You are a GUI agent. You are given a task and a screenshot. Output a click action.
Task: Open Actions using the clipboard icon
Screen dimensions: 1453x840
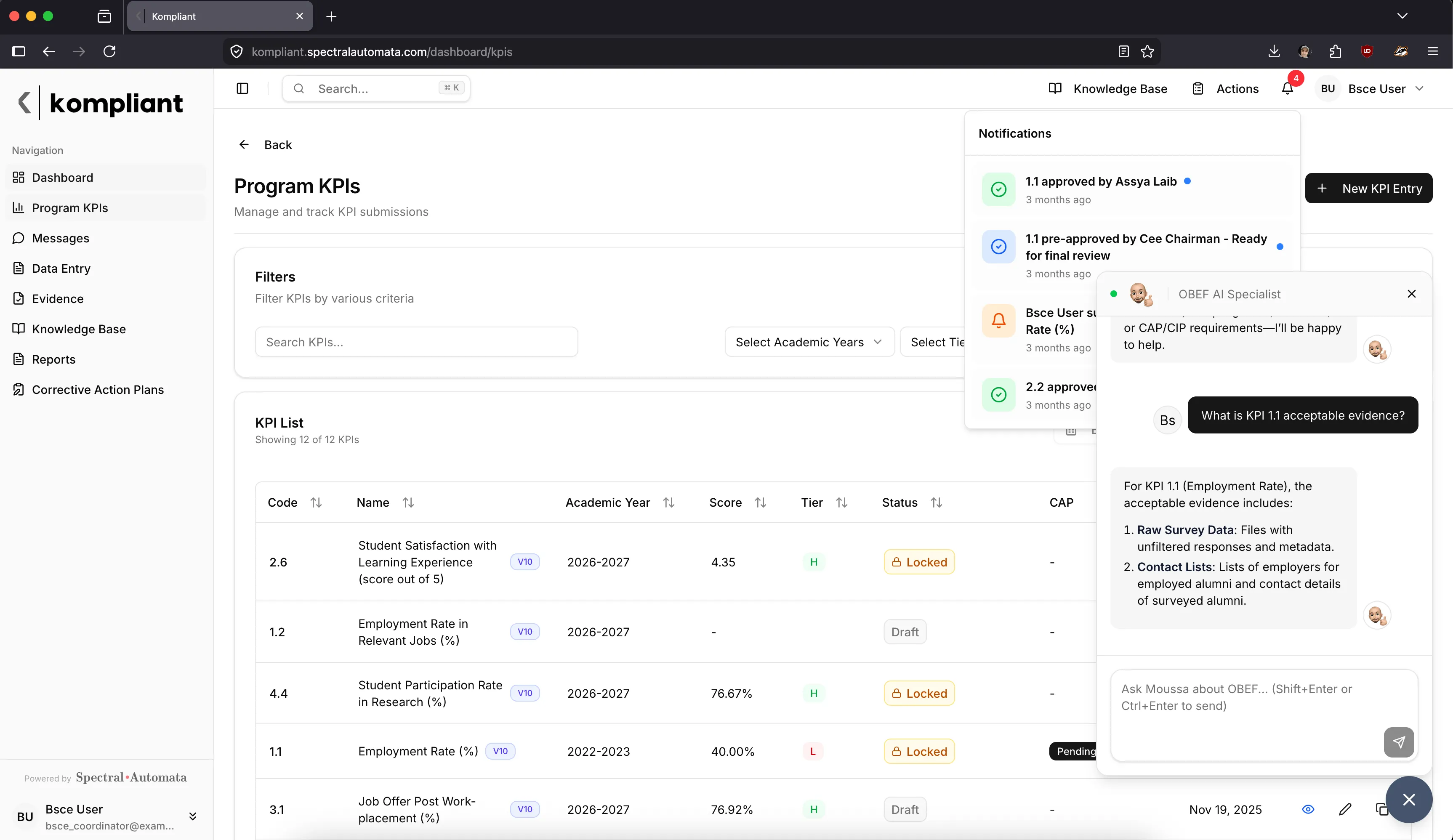[x=1198, y=88]
